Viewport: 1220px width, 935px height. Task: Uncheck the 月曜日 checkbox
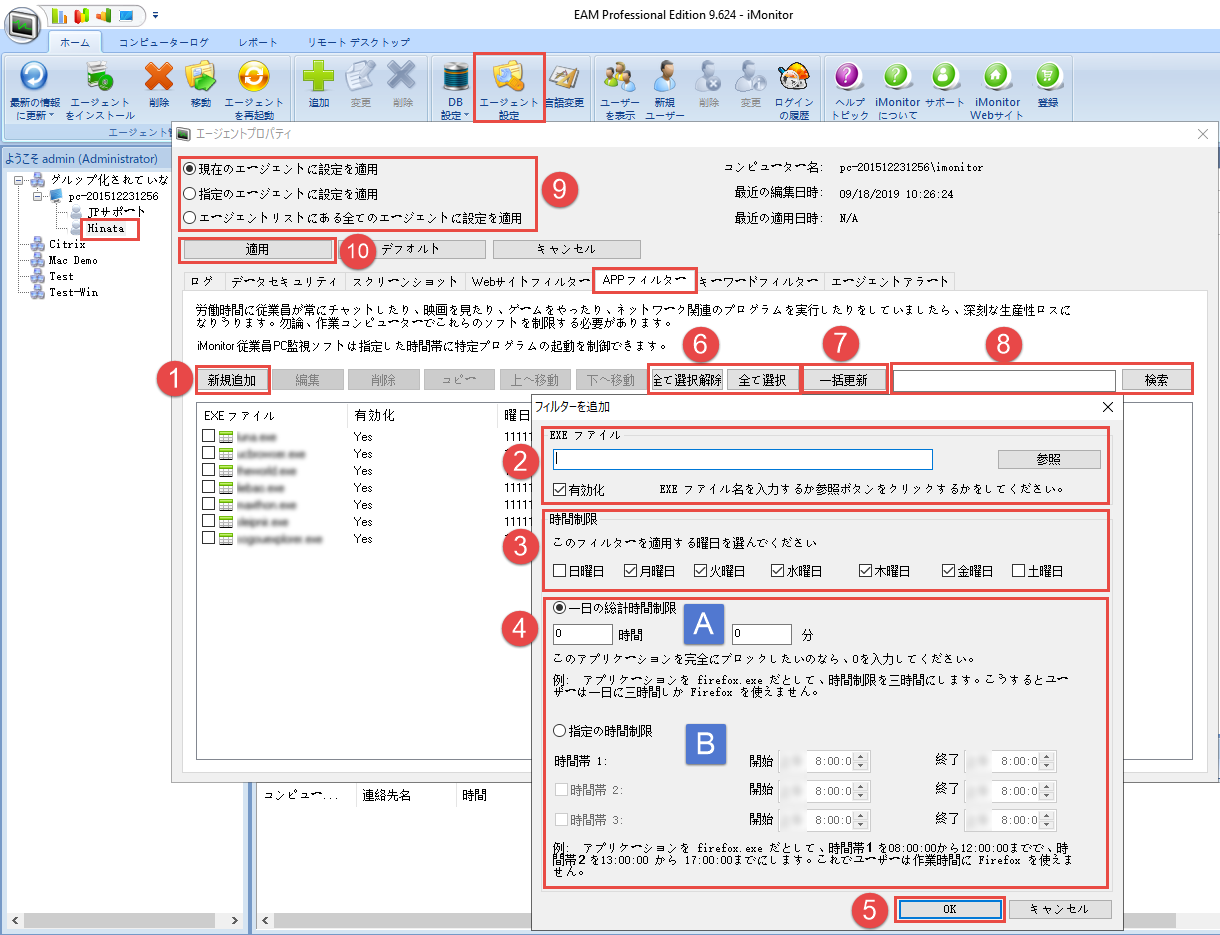point(631,571)
